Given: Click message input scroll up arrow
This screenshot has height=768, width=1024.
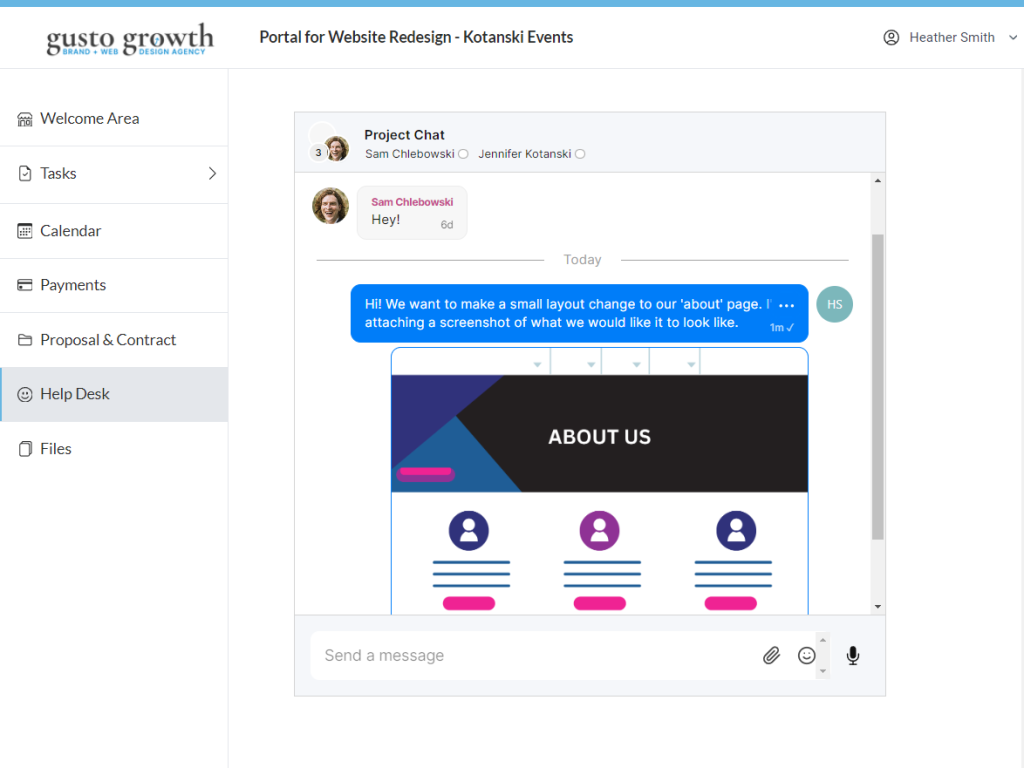Looking at the screenshot, I should point(823,640).
